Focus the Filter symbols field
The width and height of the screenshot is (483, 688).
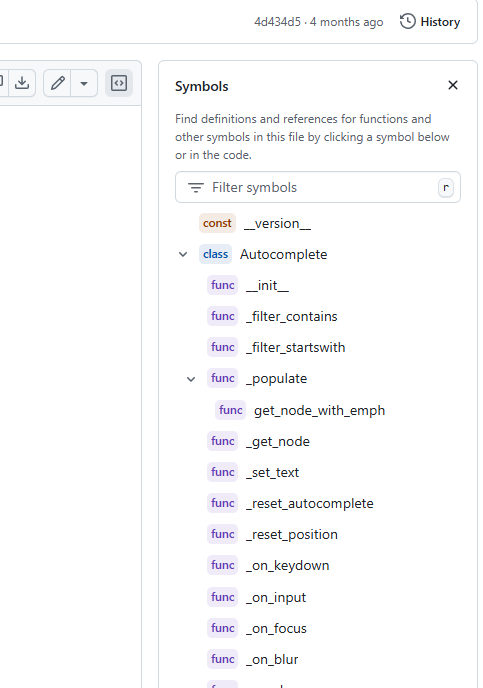(x=318, y=187)
